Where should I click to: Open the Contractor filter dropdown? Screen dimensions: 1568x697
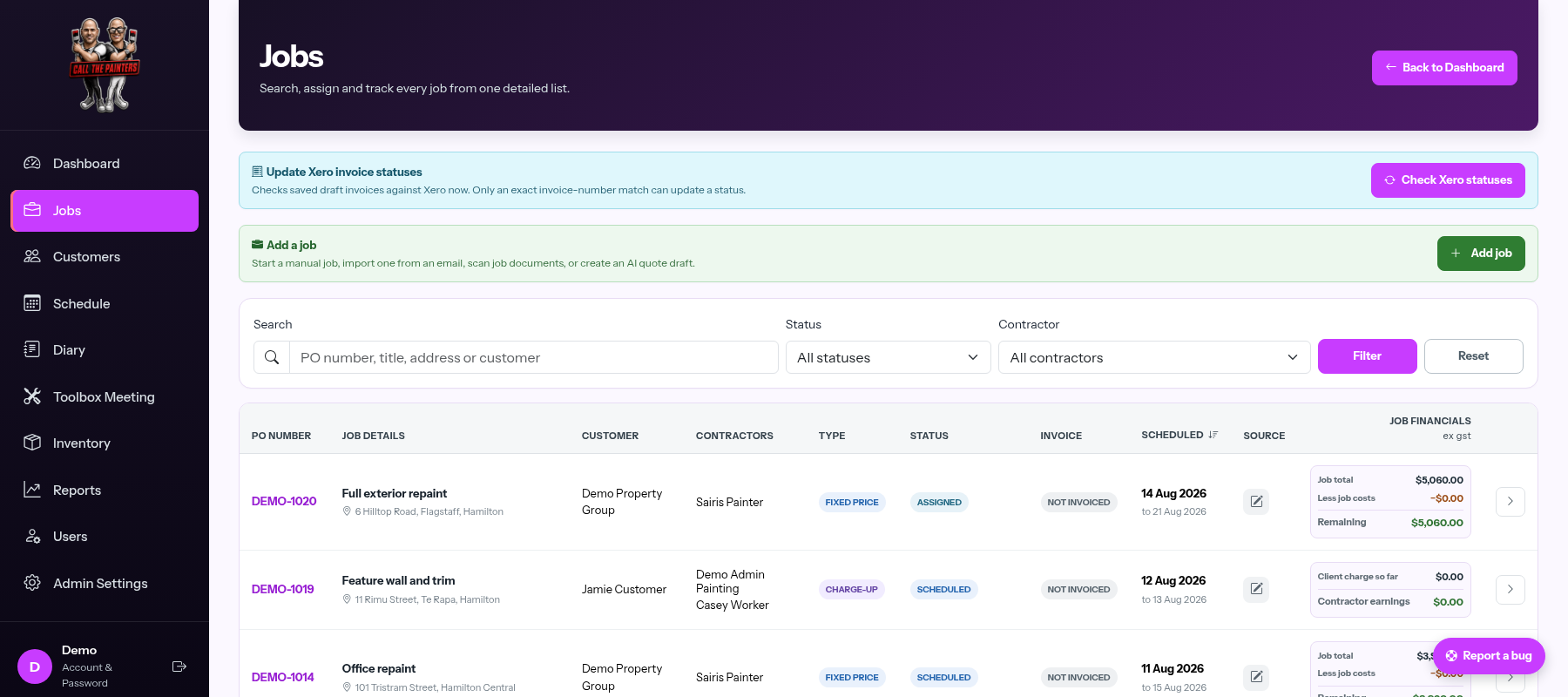pos(1154,357)
